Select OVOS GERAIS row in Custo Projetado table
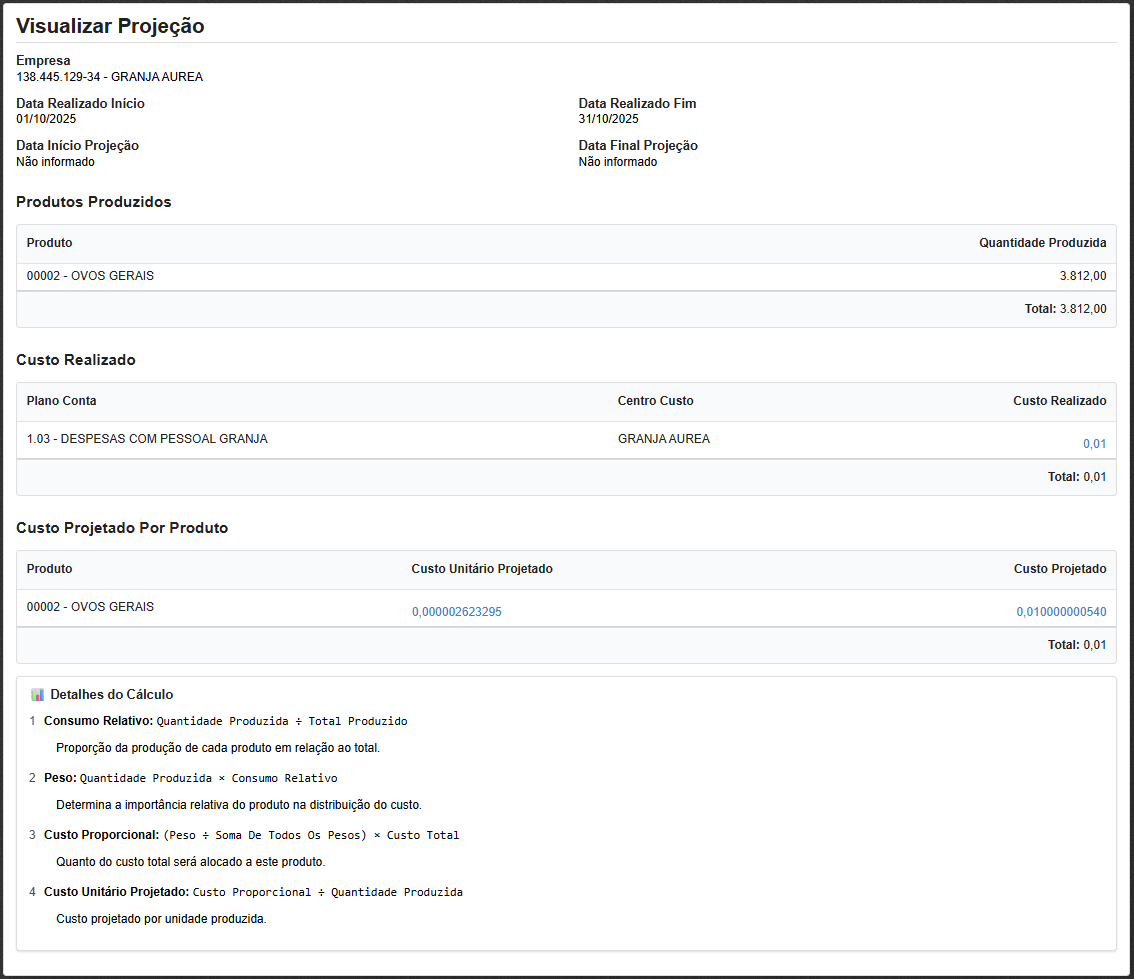This screenshot has height=979, width=1134. (90, 607)
